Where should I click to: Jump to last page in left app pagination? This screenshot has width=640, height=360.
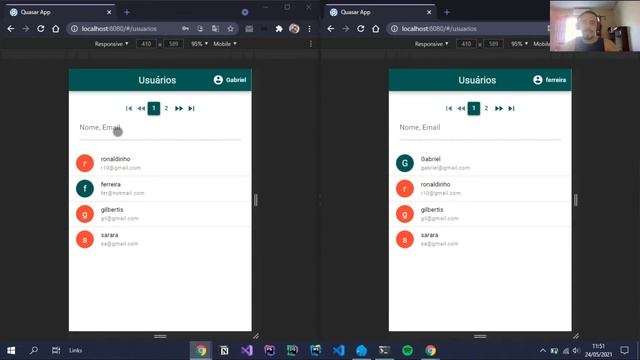tap(191, 108)
